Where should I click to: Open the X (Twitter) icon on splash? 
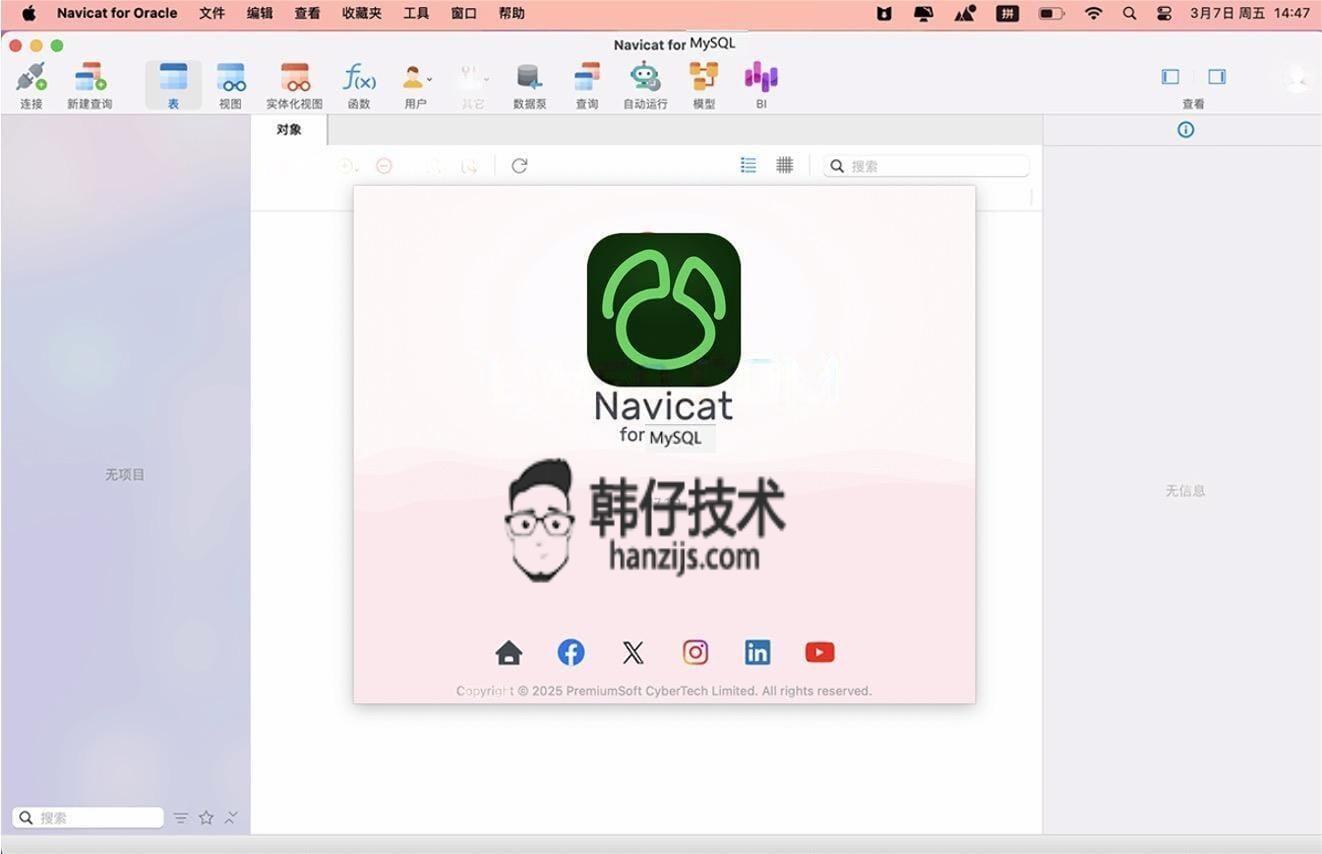click(633, 653)
